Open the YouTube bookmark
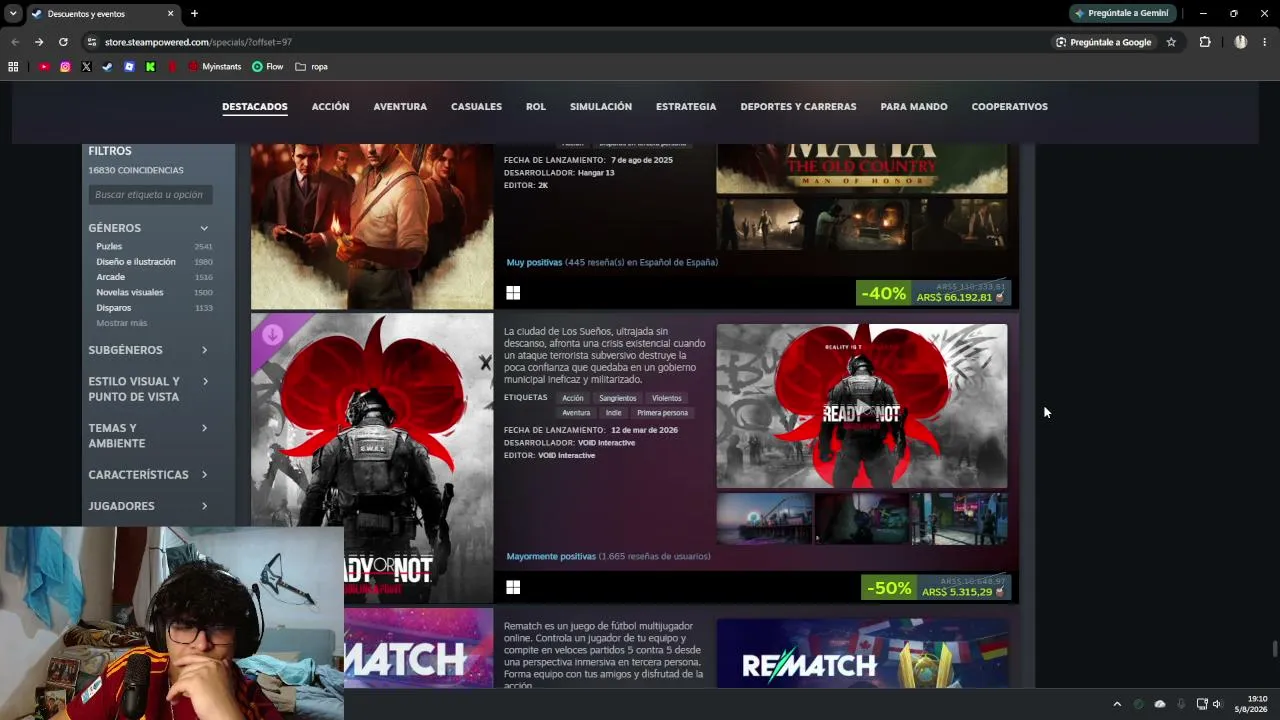This screenshot has width=1280, height=720. 44,67
